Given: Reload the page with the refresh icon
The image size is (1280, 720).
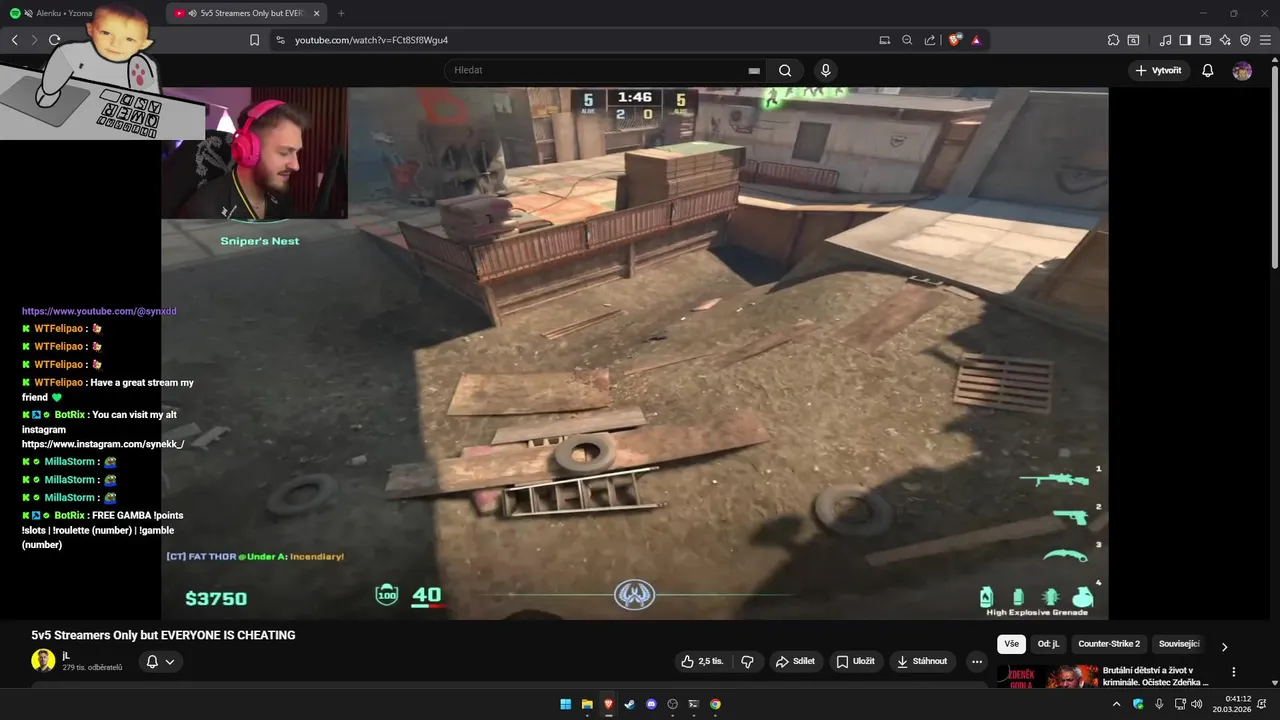Looking at the screenshot, I should click(x=54, y=40).
